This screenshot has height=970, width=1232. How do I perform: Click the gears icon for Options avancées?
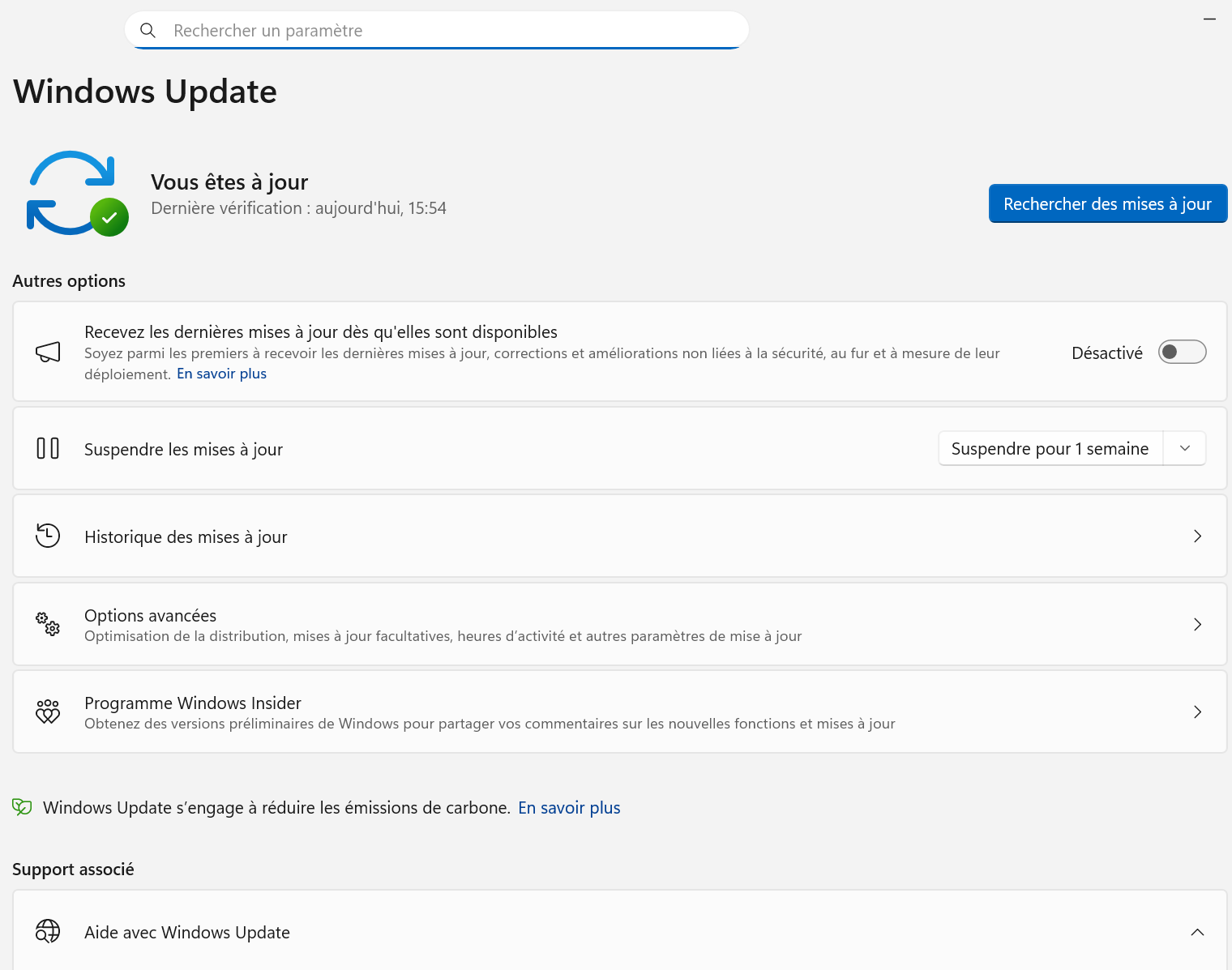point(48,623)
